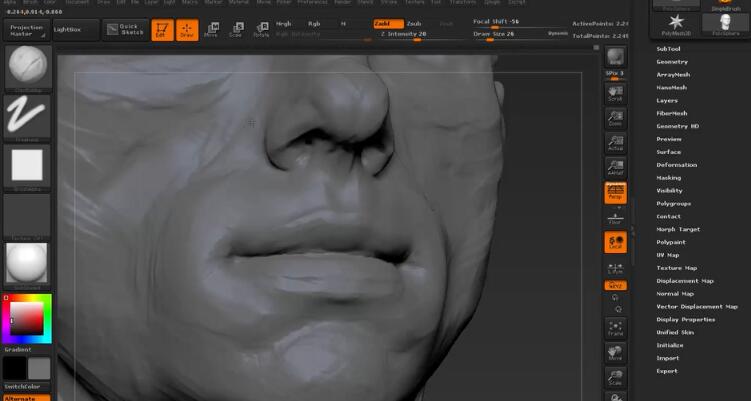The image size is (751, 401).
Task: Open the empty Texture selector slot
Action: point(27,216)
